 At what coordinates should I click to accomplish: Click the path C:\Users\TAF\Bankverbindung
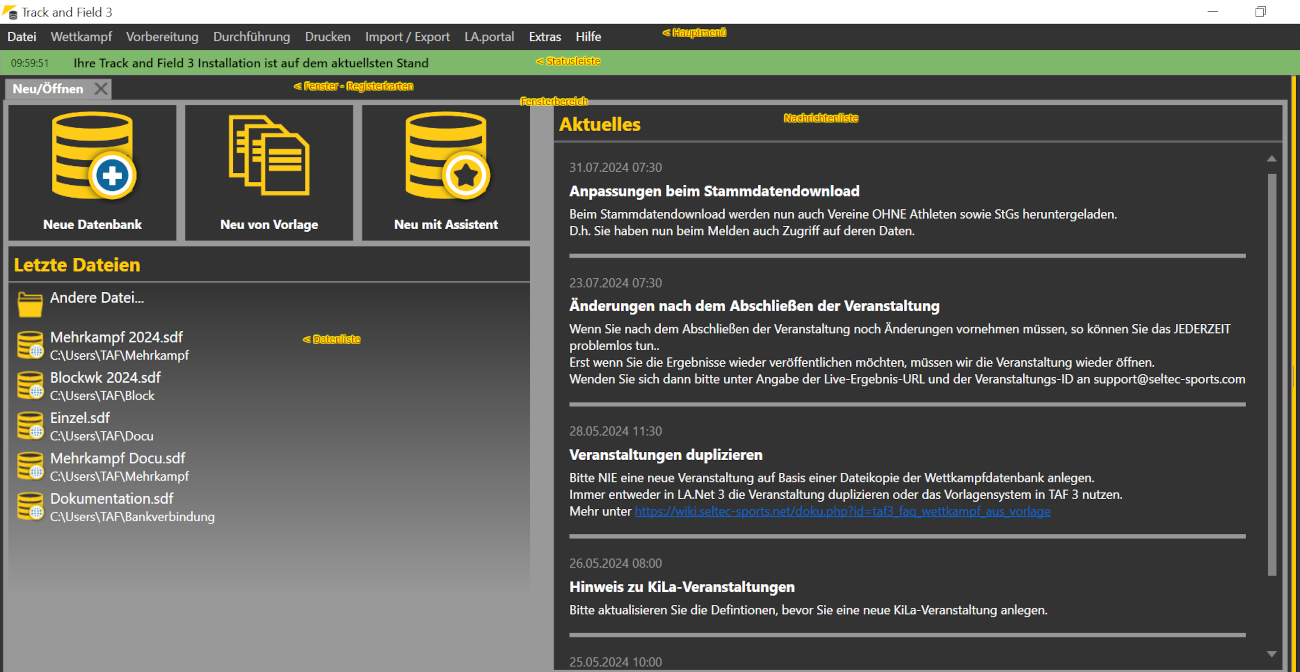(x=132, y=517)
